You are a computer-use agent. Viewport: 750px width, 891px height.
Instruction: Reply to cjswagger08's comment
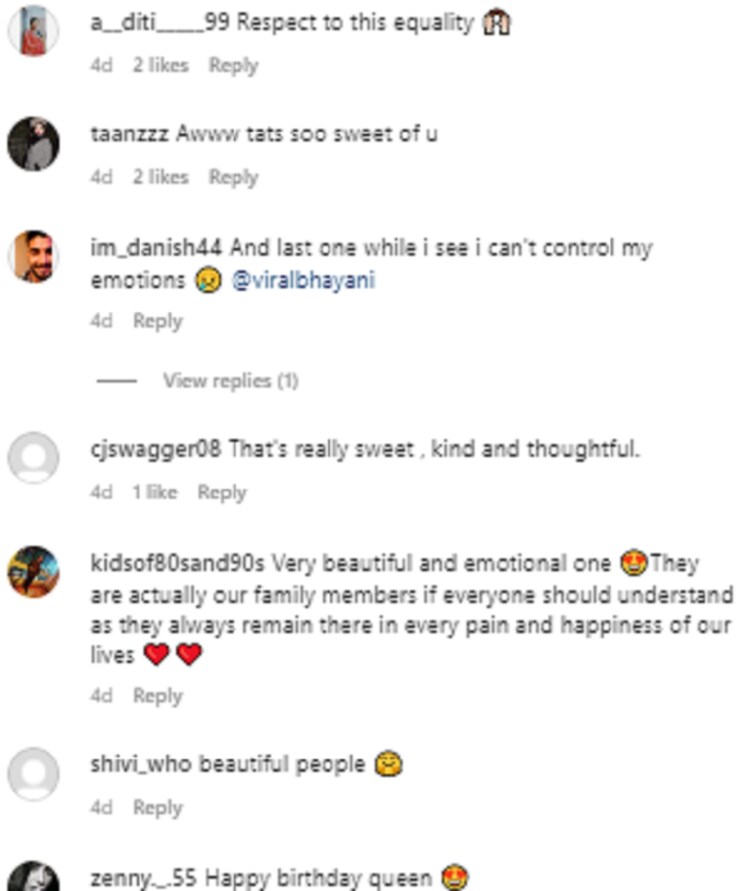click(222, 493)
